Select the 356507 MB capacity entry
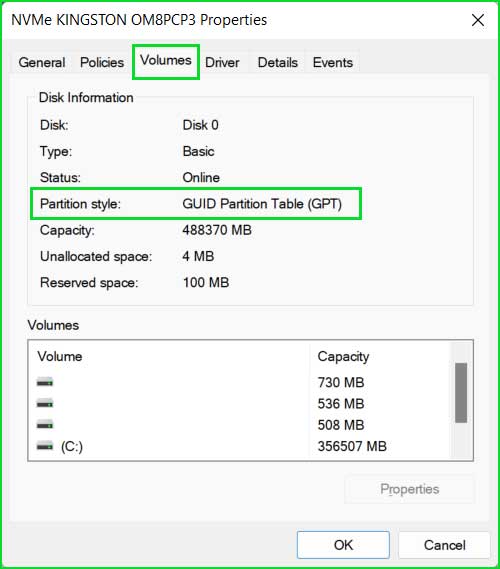The width and height of the screenshot is (500, 569). pyautogui.click(x=352, y=446)
